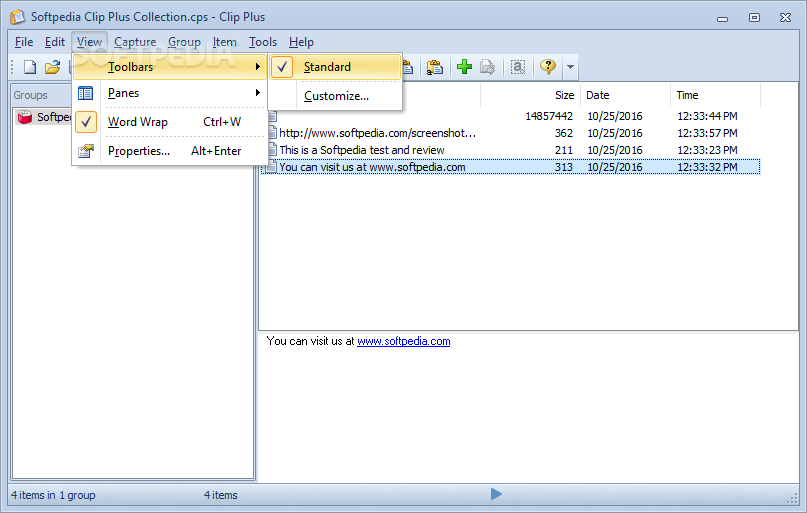Click the yellow question mark help icon
Image resolution: width=807 pixels, height=513 pixels.
(548, 66)
